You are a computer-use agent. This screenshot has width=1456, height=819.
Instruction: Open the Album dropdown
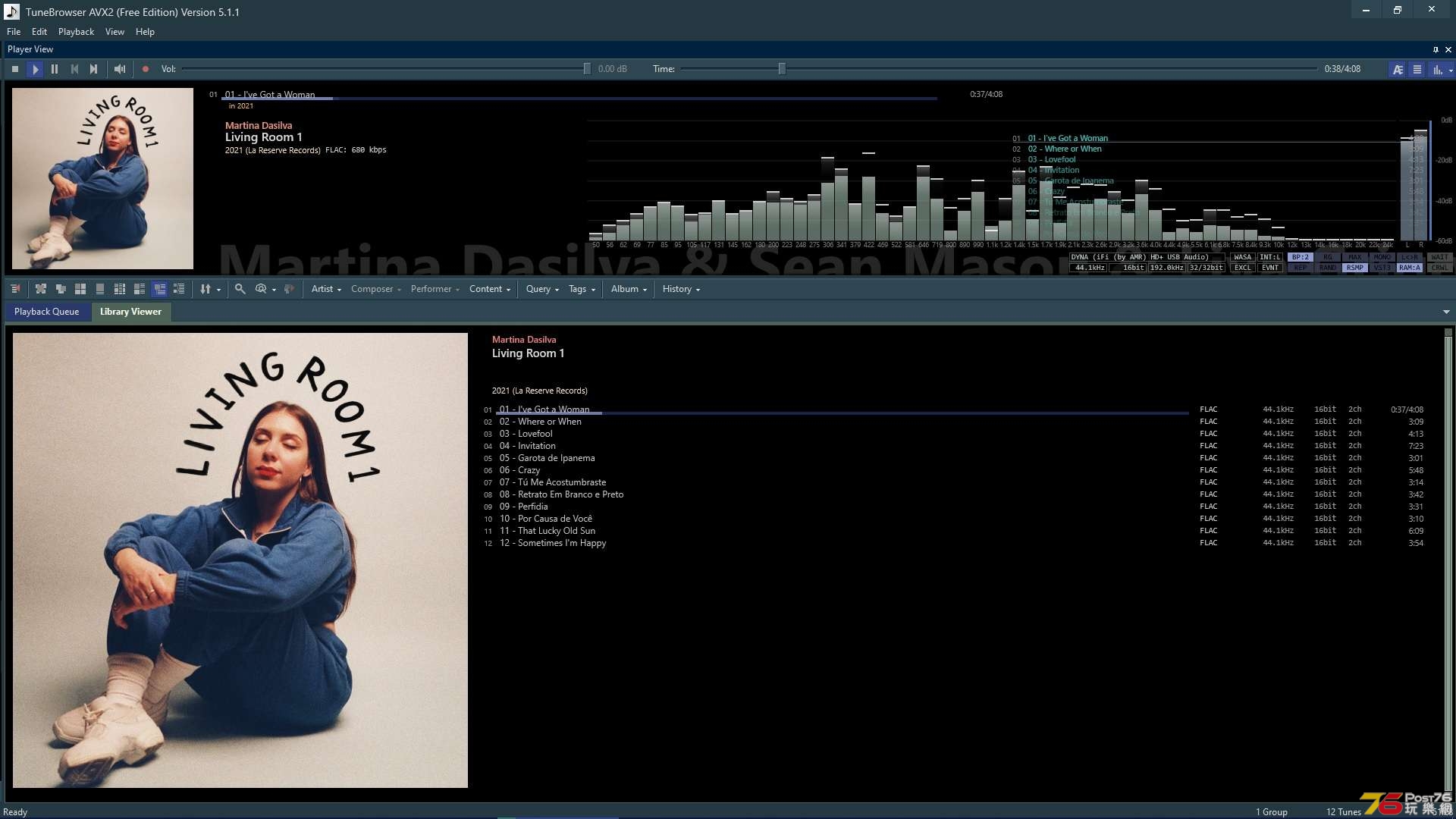(629, 289)
